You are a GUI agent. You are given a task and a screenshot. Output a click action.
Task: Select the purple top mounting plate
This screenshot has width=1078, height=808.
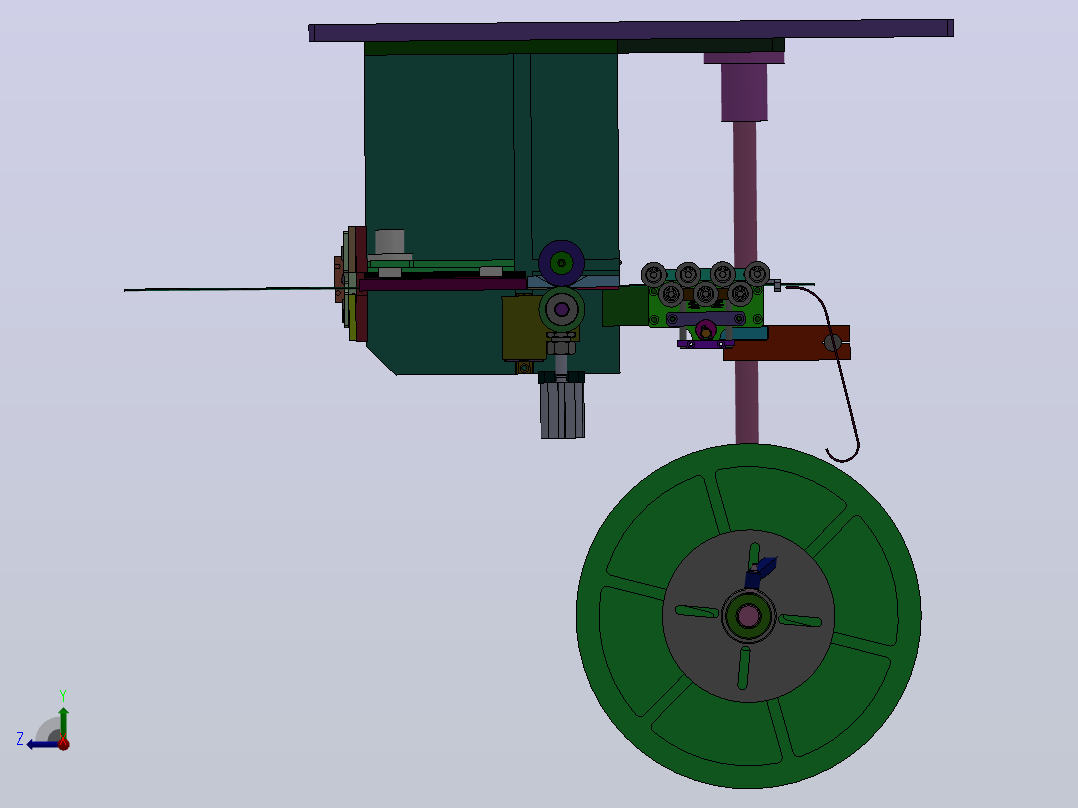630,31
